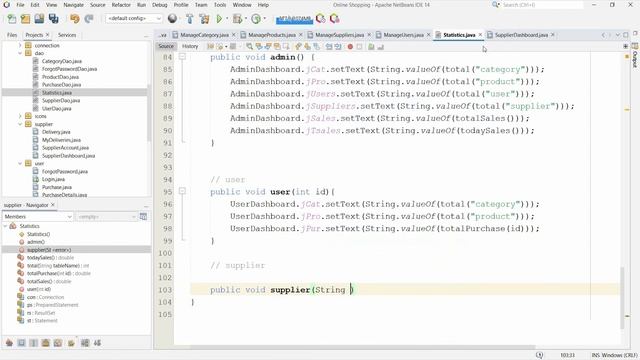Switch to the SupplierDashboard.java tab
640x360 pixels.
(521, 35)
